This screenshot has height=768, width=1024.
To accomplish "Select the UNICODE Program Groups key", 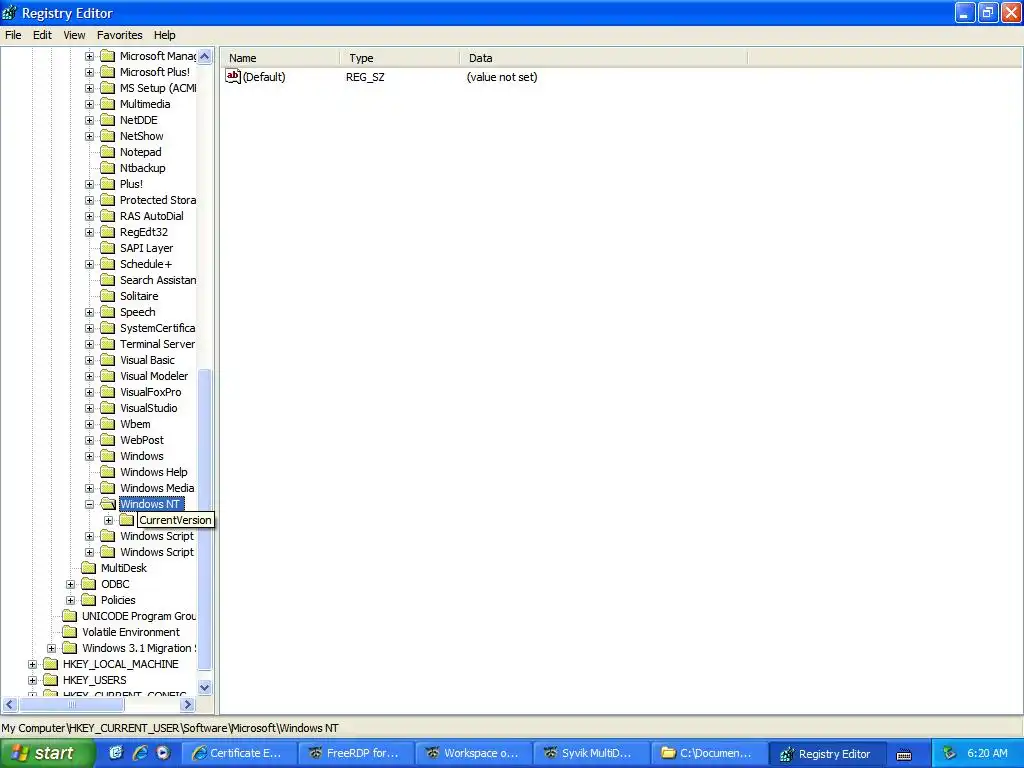I will 138,616.
